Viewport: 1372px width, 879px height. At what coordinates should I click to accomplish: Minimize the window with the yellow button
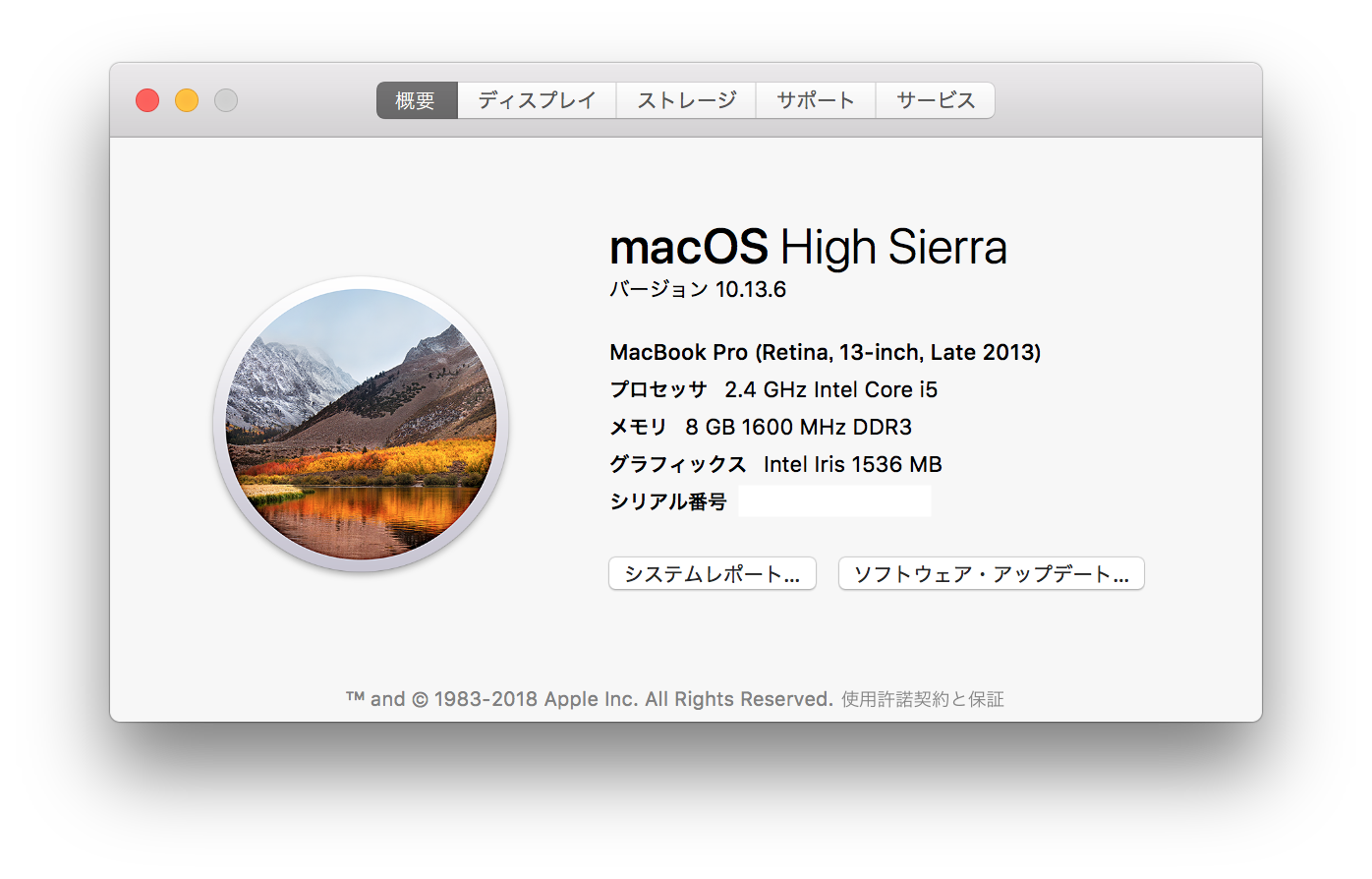[187, 100]
